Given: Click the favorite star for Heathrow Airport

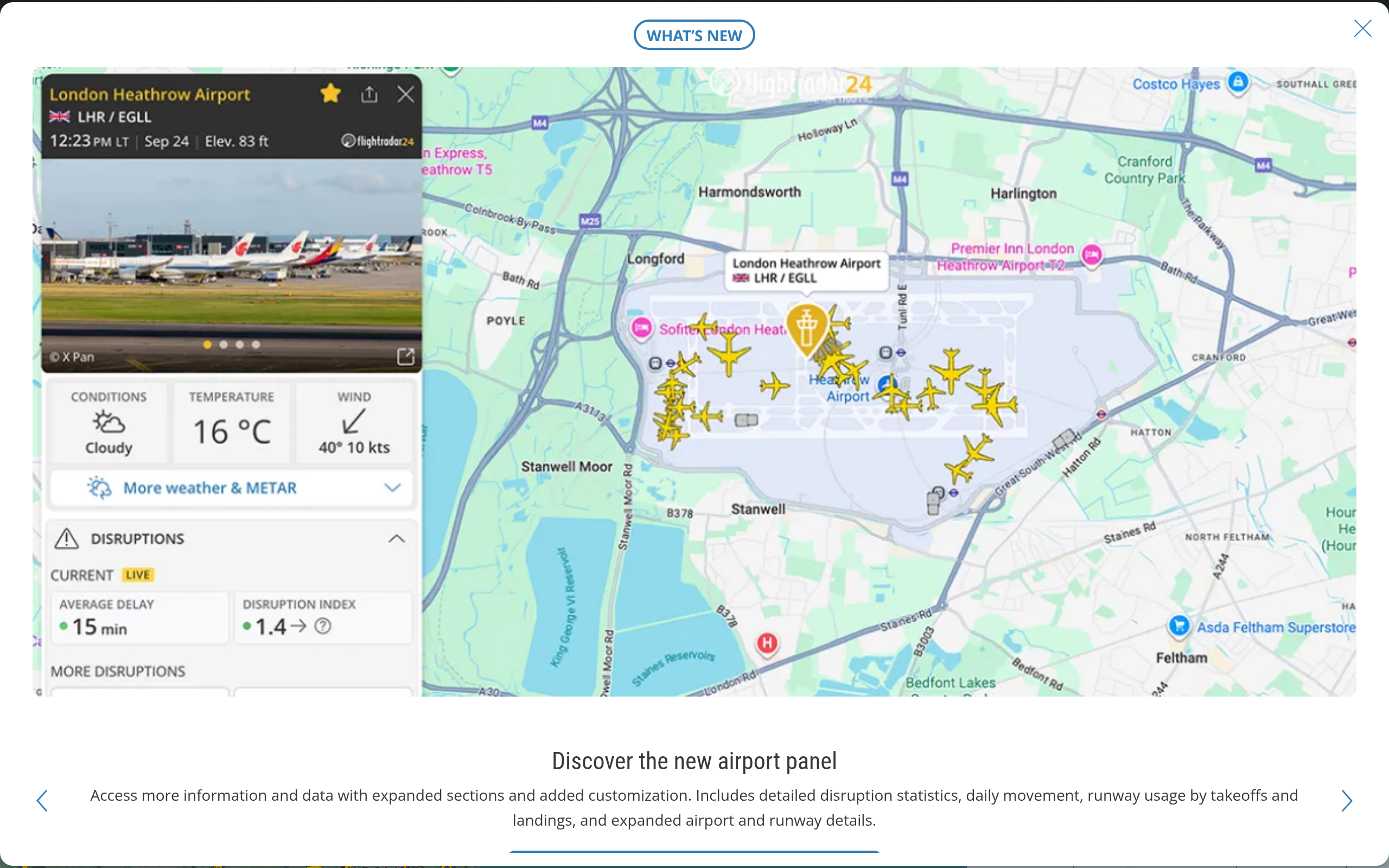Looking at the screenshot, I should (x=330, y=93).
